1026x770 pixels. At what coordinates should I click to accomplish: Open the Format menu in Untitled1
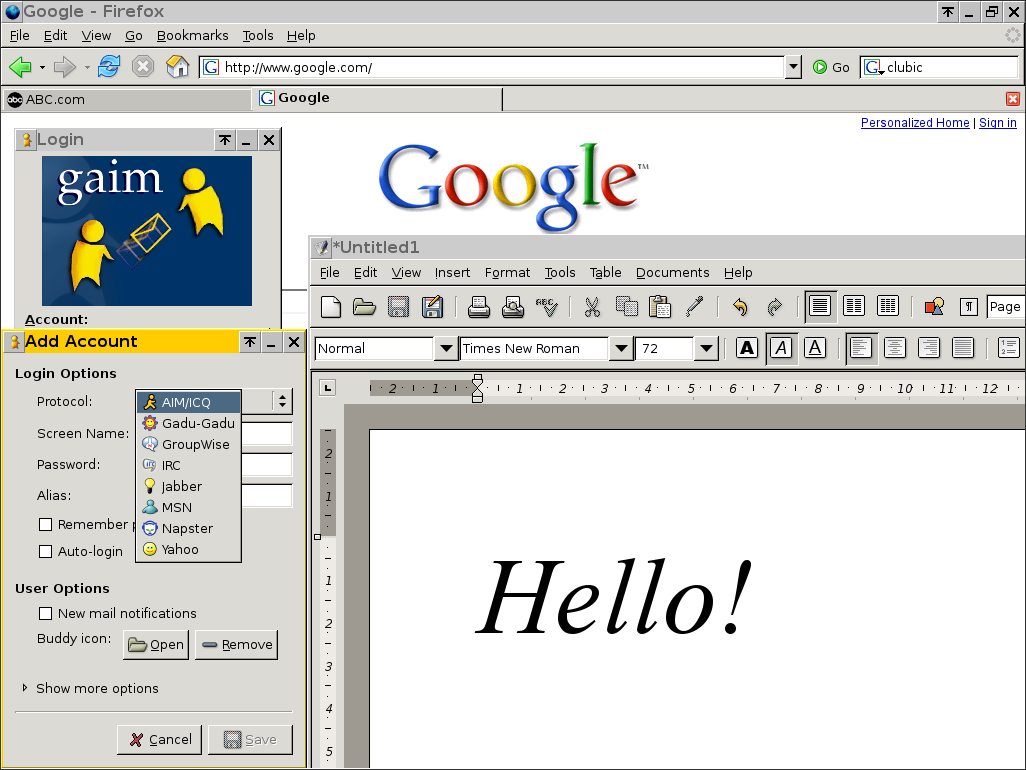pyautogui.click(x=507, y=272)
